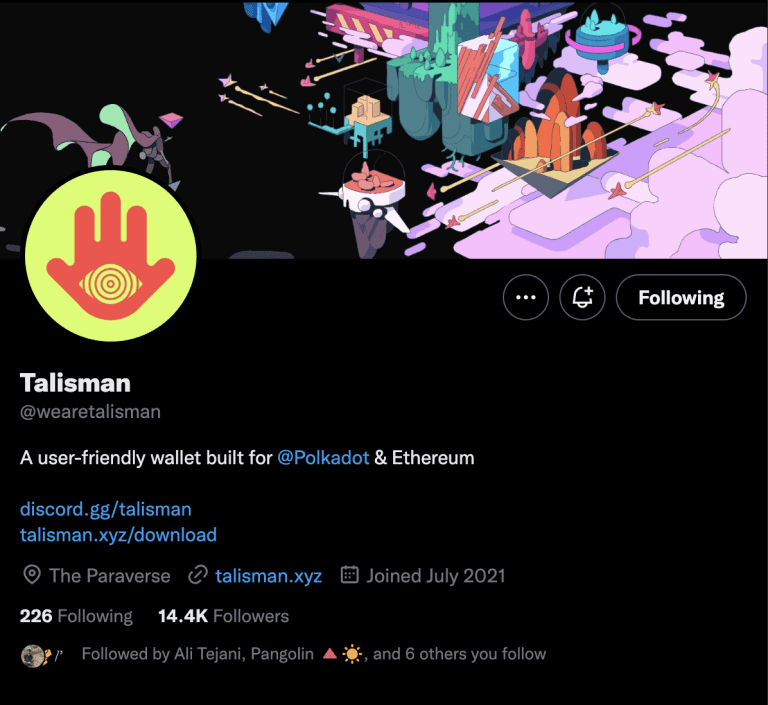768x705 pixels.
Task: Show followers you know: Ali Tejani, Pangolin
Action: coord(313,654)
